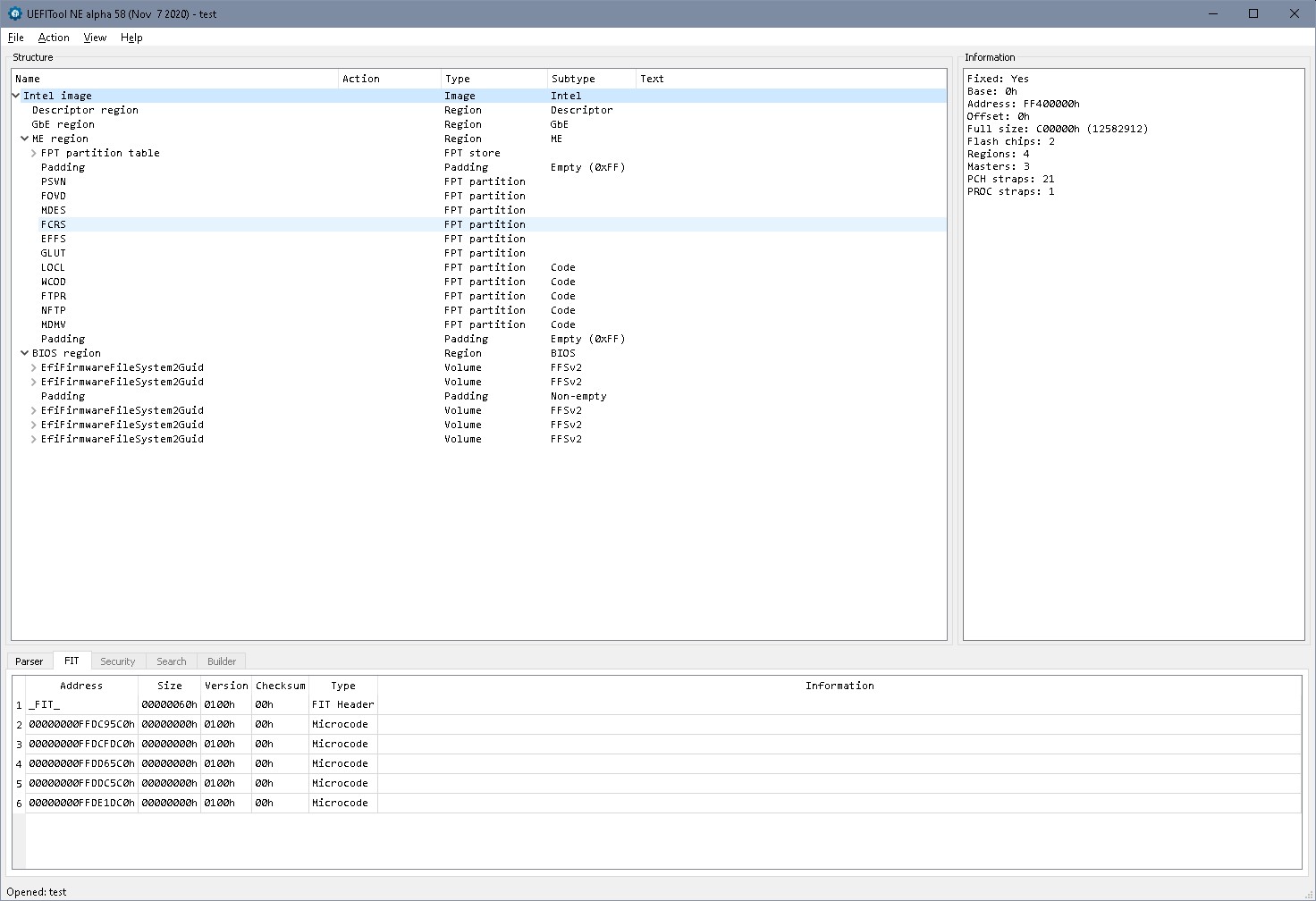
Task: Select the FCRS partition row
Action: pos(479,224)
